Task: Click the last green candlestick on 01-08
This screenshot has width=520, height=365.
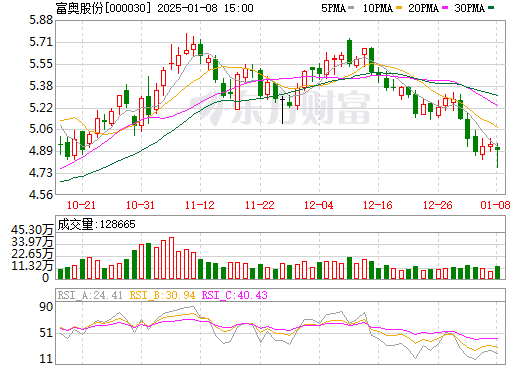Action: tap(498, 155)
